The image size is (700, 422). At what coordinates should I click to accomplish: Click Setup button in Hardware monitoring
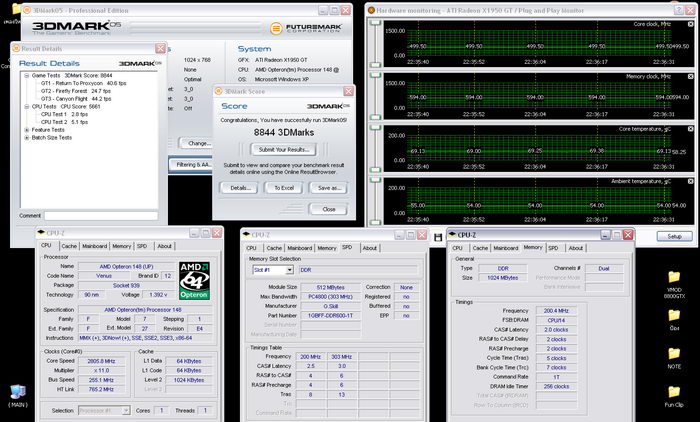pyautogui.click(x=674, y=236)
